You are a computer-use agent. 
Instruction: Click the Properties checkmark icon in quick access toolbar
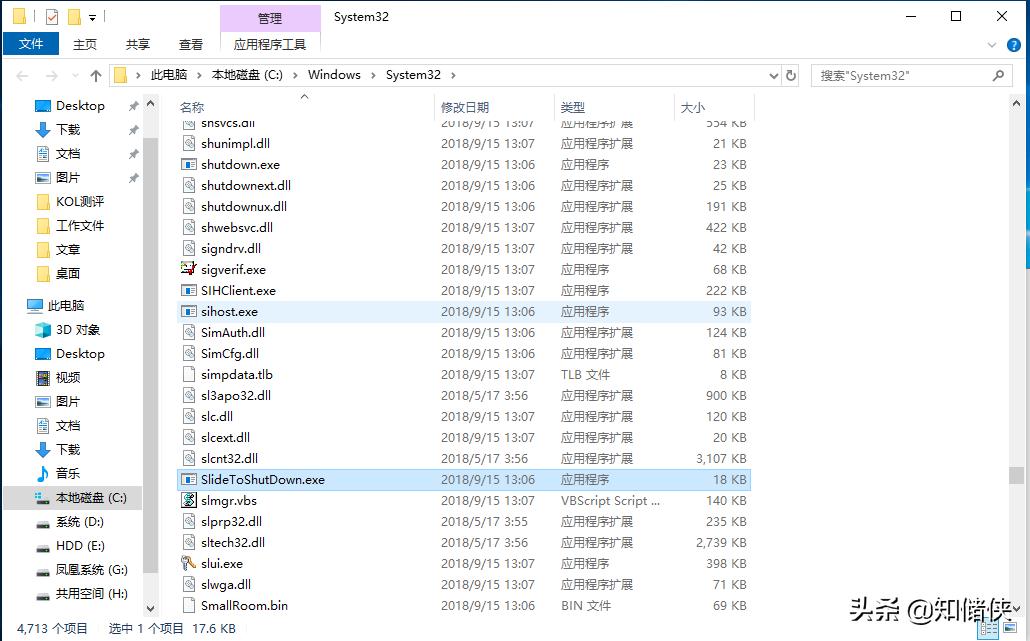point(52,16)
